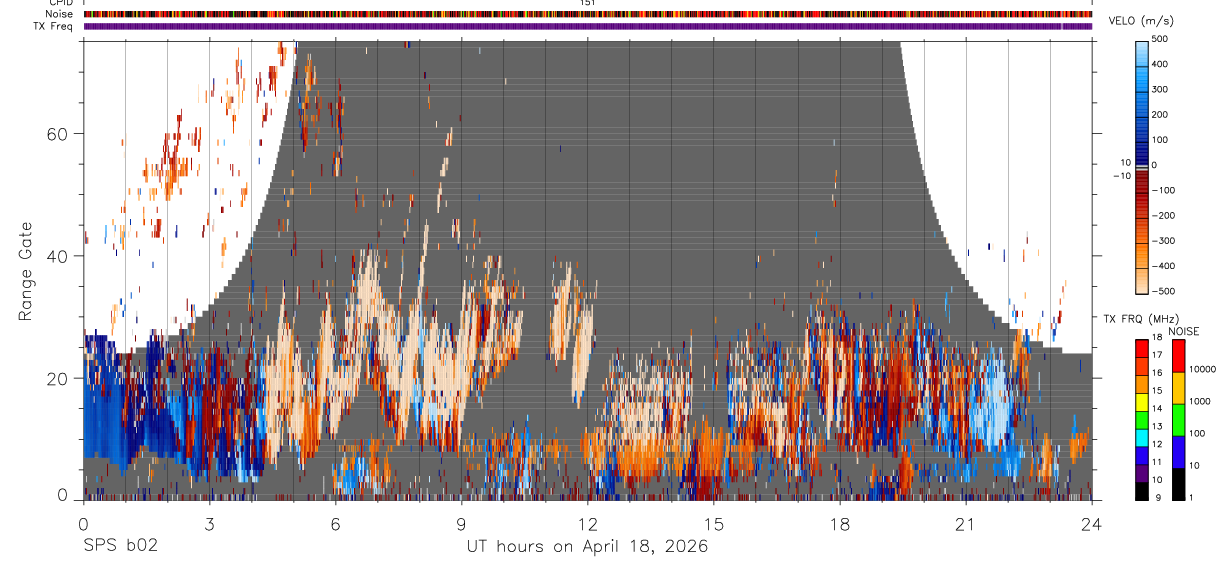Screen dimensions: 1228x567
Task: Click the '24' UT hour axis label
Action: coord(1091,523)
